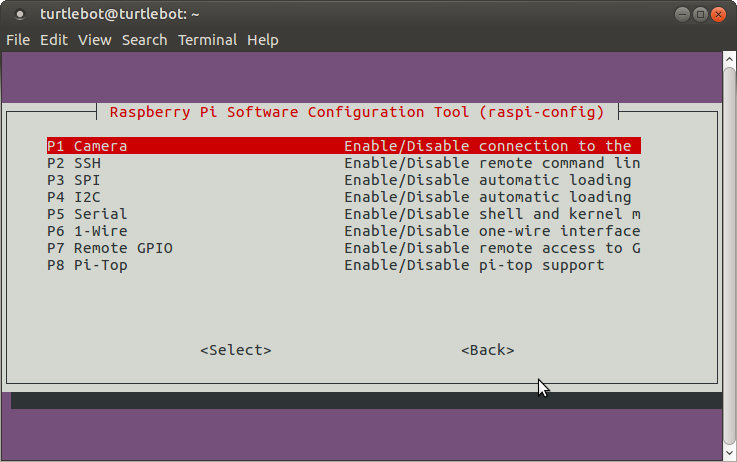Viewport: 737px width, 462px height.
Task: Minimize the terminal window
Action: click(x=680, y=15)
